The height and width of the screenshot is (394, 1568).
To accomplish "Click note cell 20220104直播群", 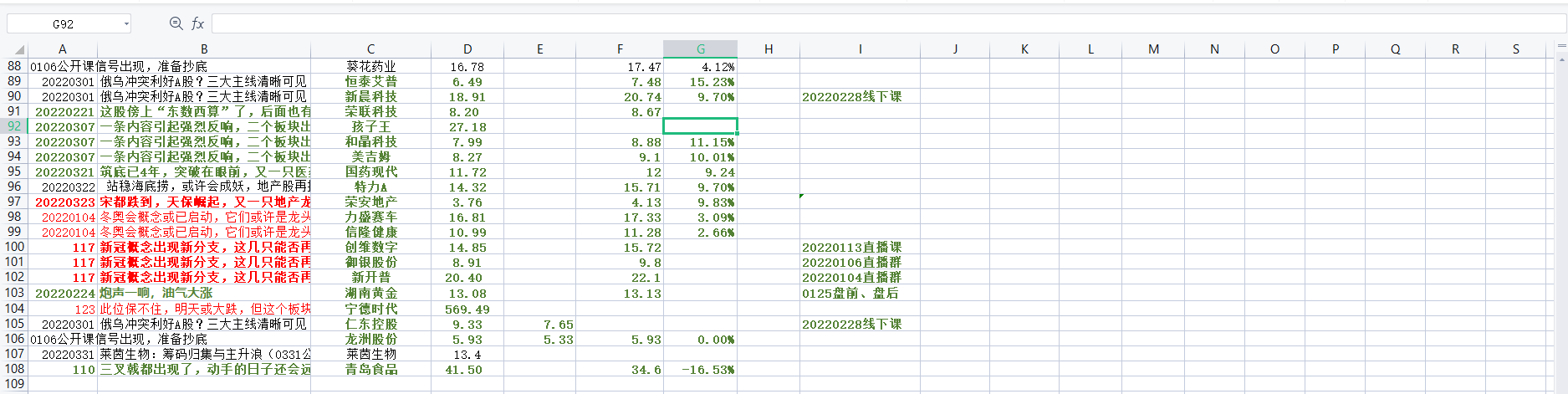I will [x=860, y=277].
